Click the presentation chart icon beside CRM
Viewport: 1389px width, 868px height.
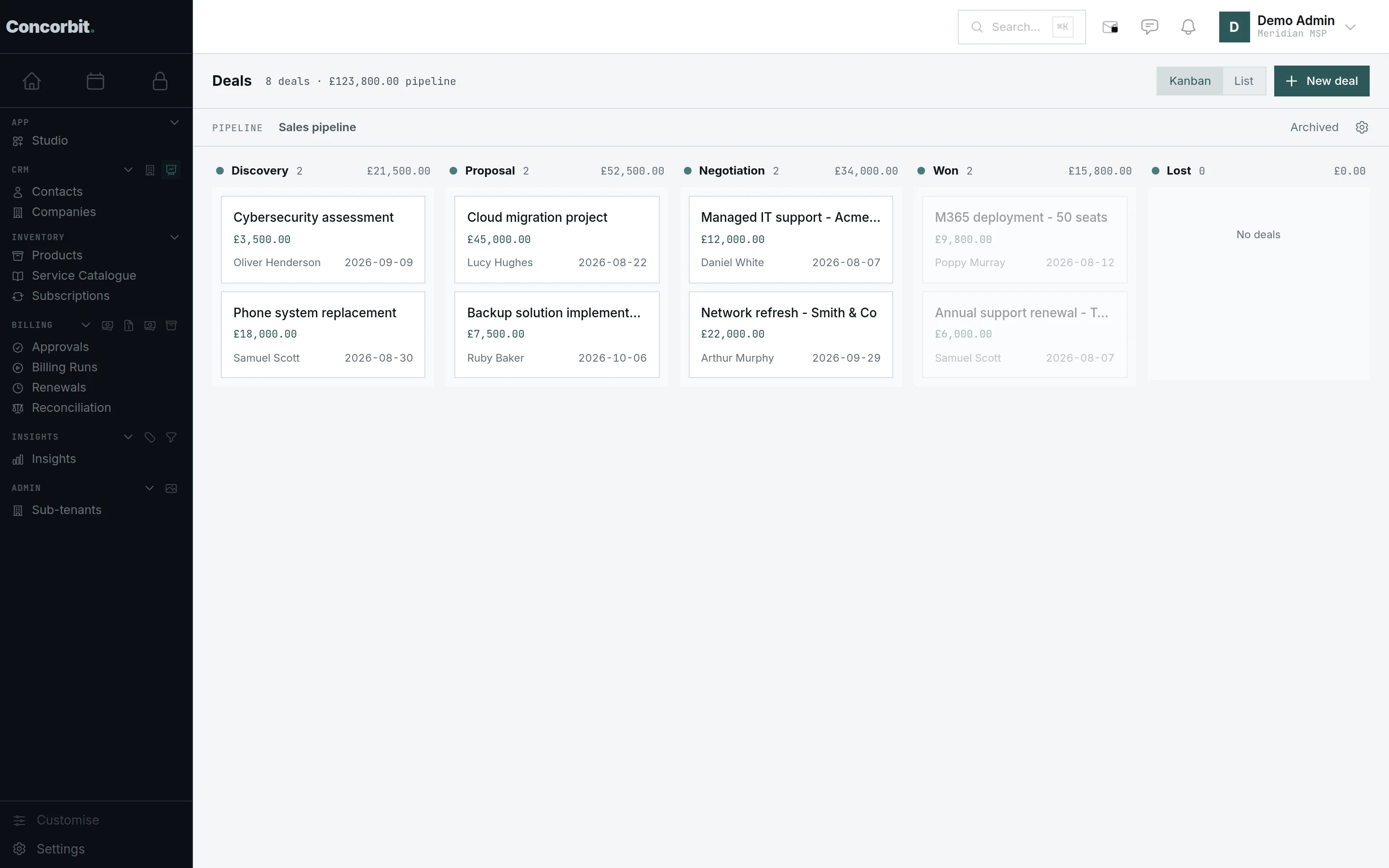(x=171, y=170)
